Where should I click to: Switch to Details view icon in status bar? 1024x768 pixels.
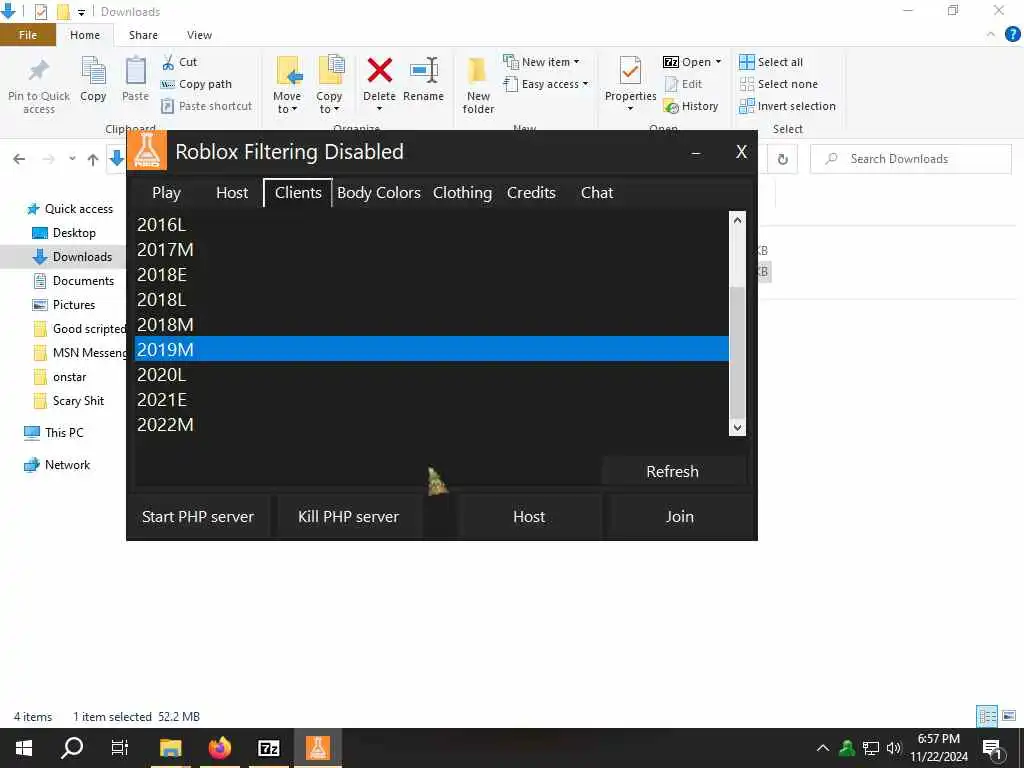click(x=987, y=716)
